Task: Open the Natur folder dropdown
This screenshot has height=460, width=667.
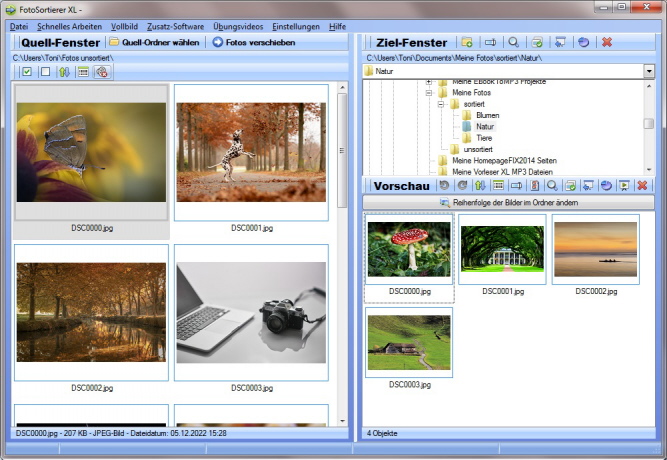Action: click(649, 72)
